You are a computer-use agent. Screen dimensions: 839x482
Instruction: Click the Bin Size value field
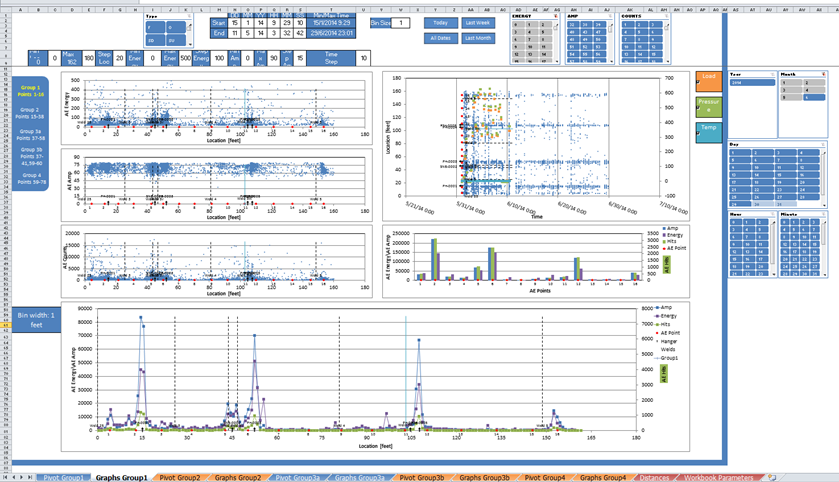[x=401, y=23]
